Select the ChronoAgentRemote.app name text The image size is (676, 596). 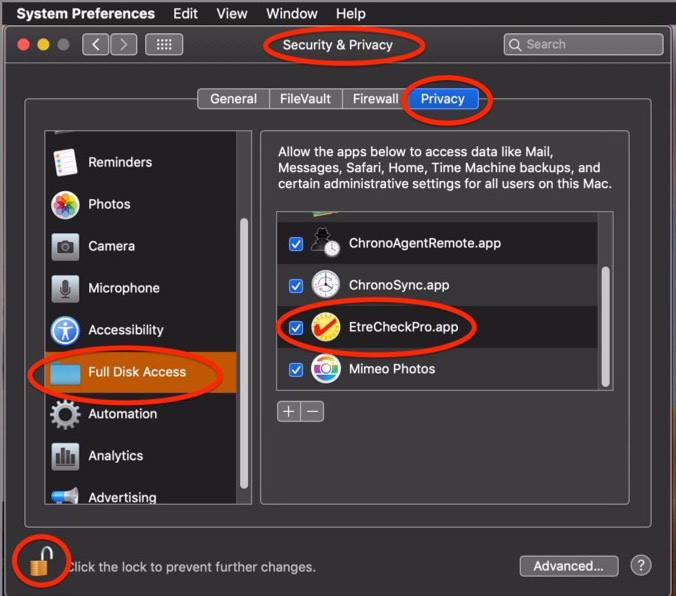(x=425, y=243)
